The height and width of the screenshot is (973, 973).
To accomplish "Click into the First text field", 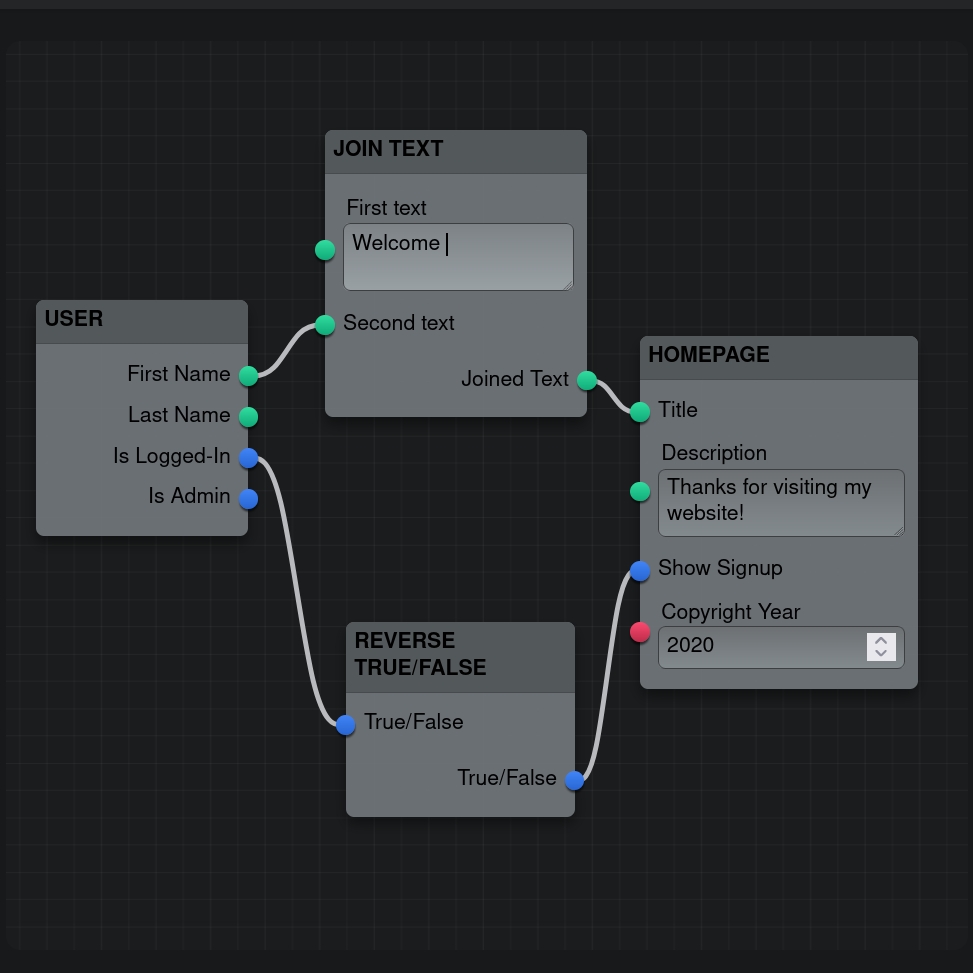I will pos(459,257).
